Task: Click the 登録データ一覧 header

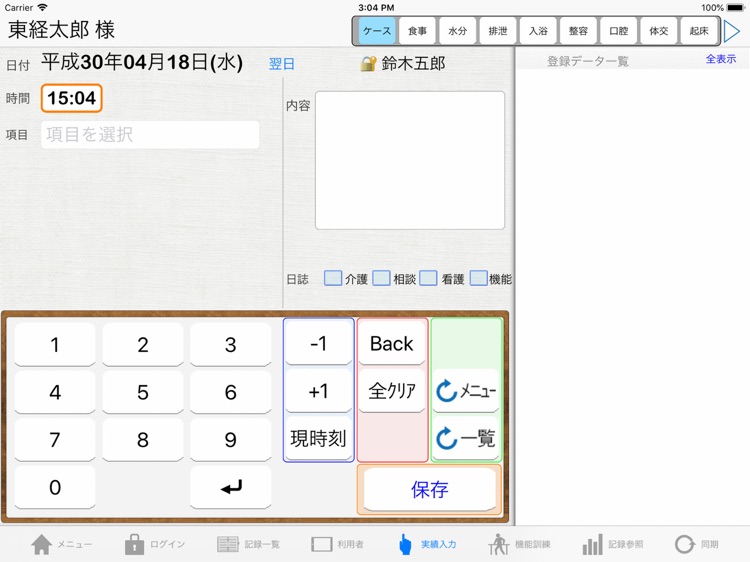Action: [587, 61]
